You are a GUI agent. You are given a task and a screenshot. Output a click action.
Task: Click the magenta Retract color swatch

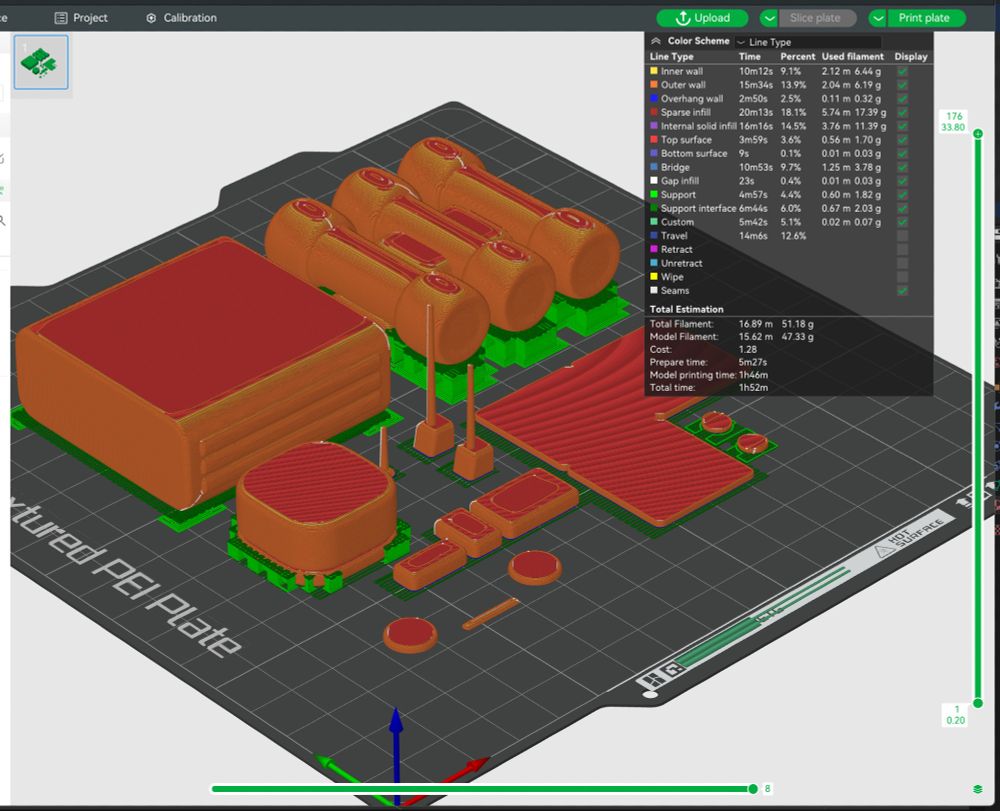(654, 249)
